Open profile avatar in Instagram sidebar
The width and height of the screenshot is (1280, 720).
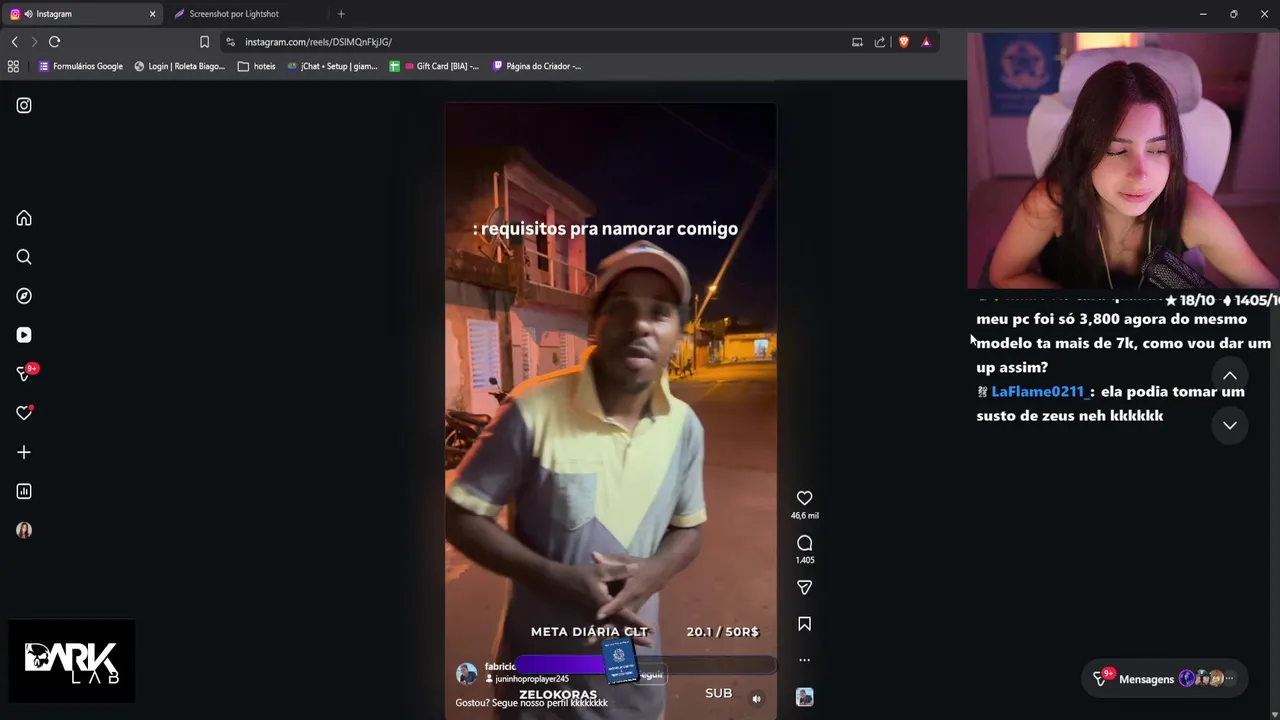(x=24, y=530)
